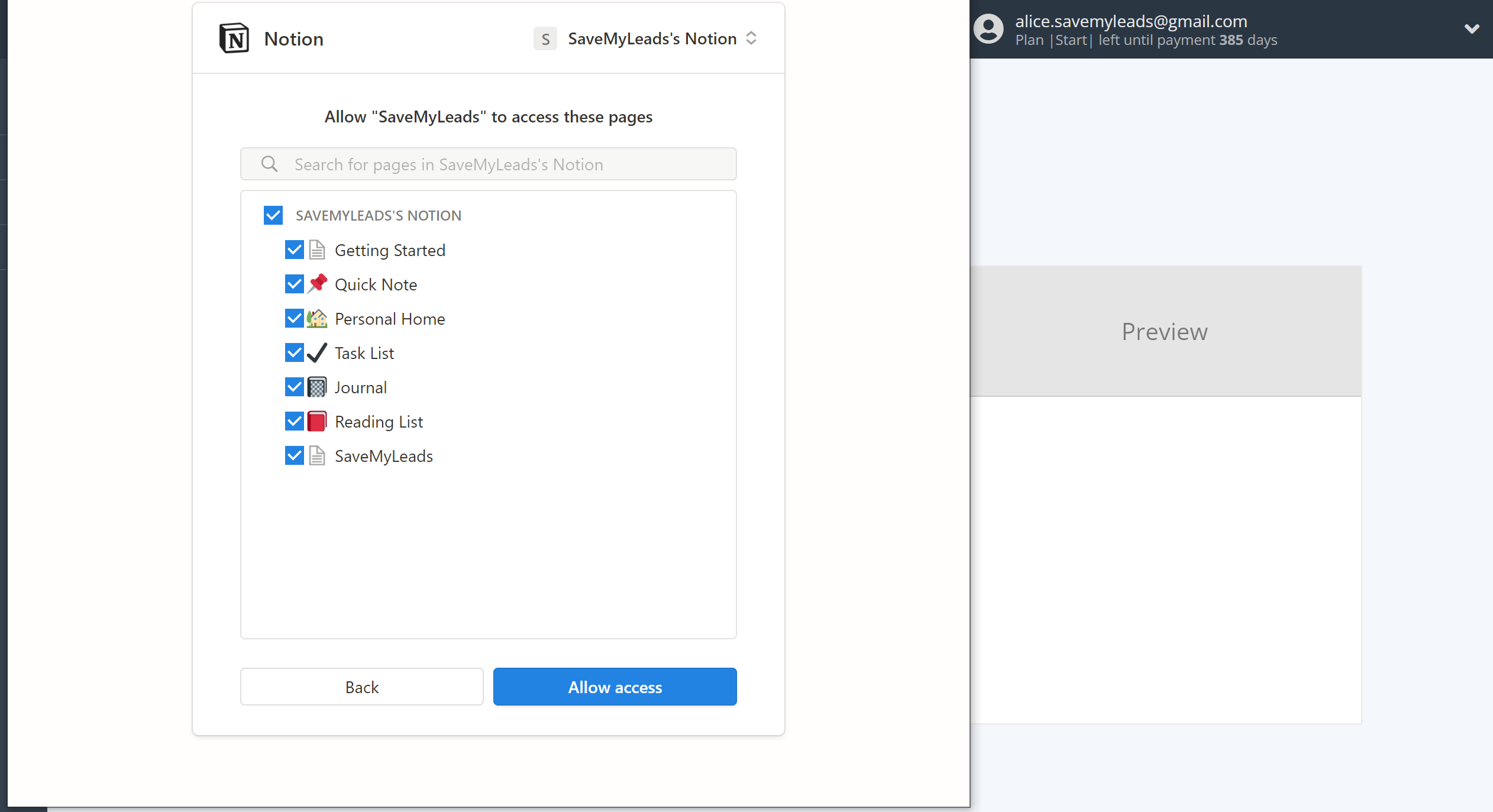Click the user account avatar icon
The height and width of the screenshot is (812, 1493).
pyautogui.click(x=988, y=29)
